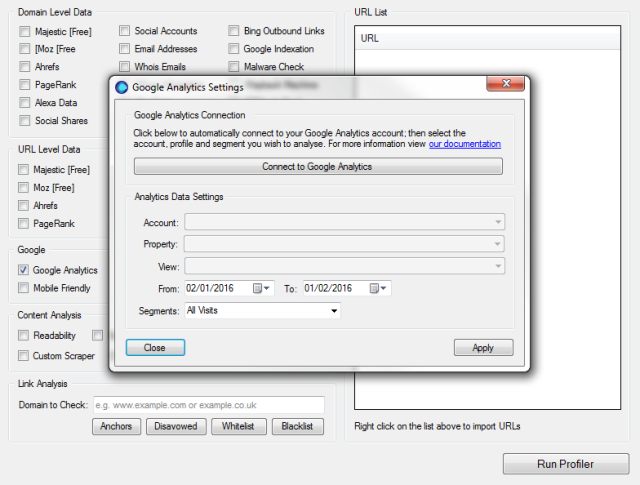Enable Google Indexation checkbox
The height and width of the screenshot is (485, 640).
click(x=233, y=49)
